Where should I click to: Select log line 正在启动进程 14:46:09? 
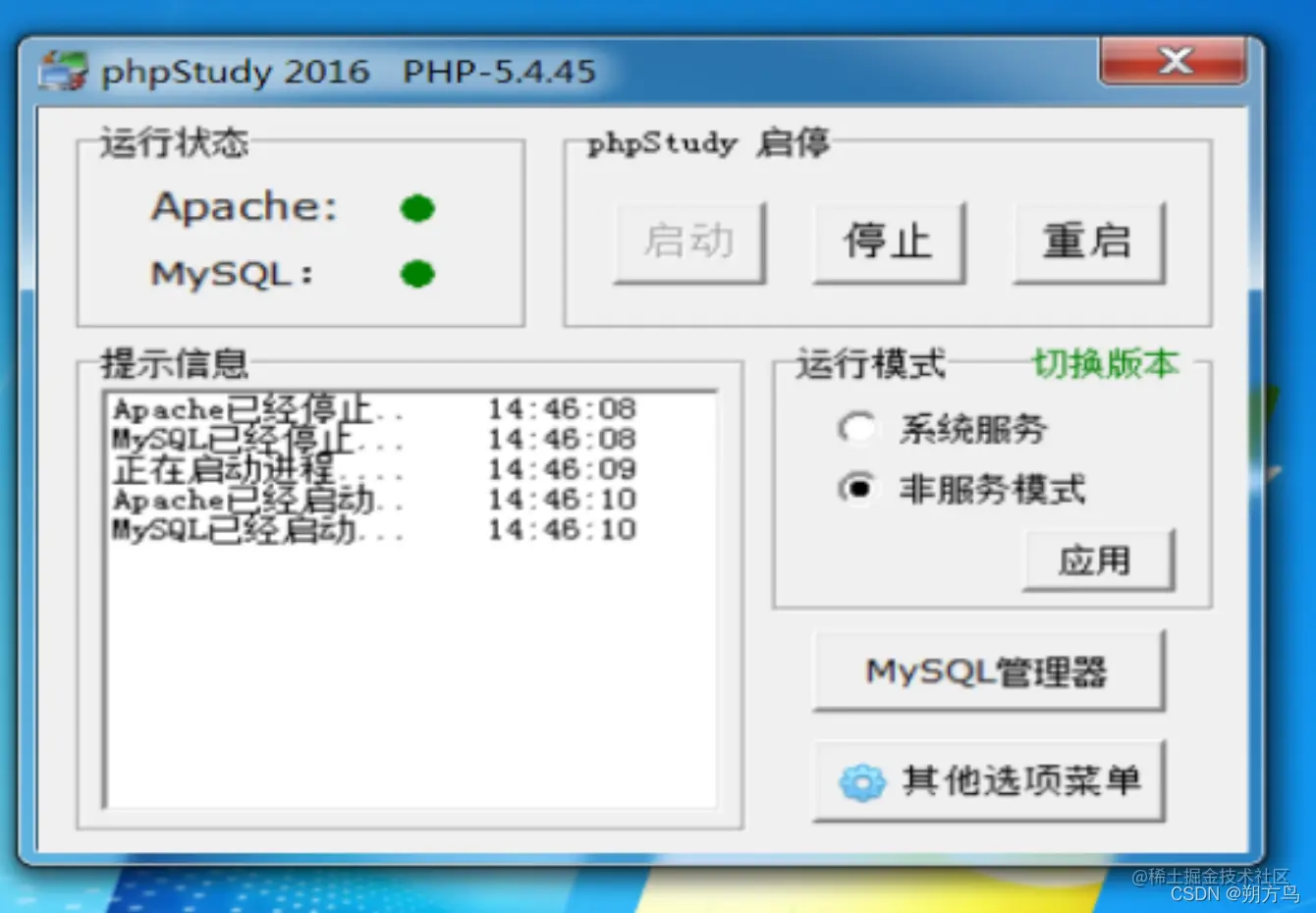point(374,469)
